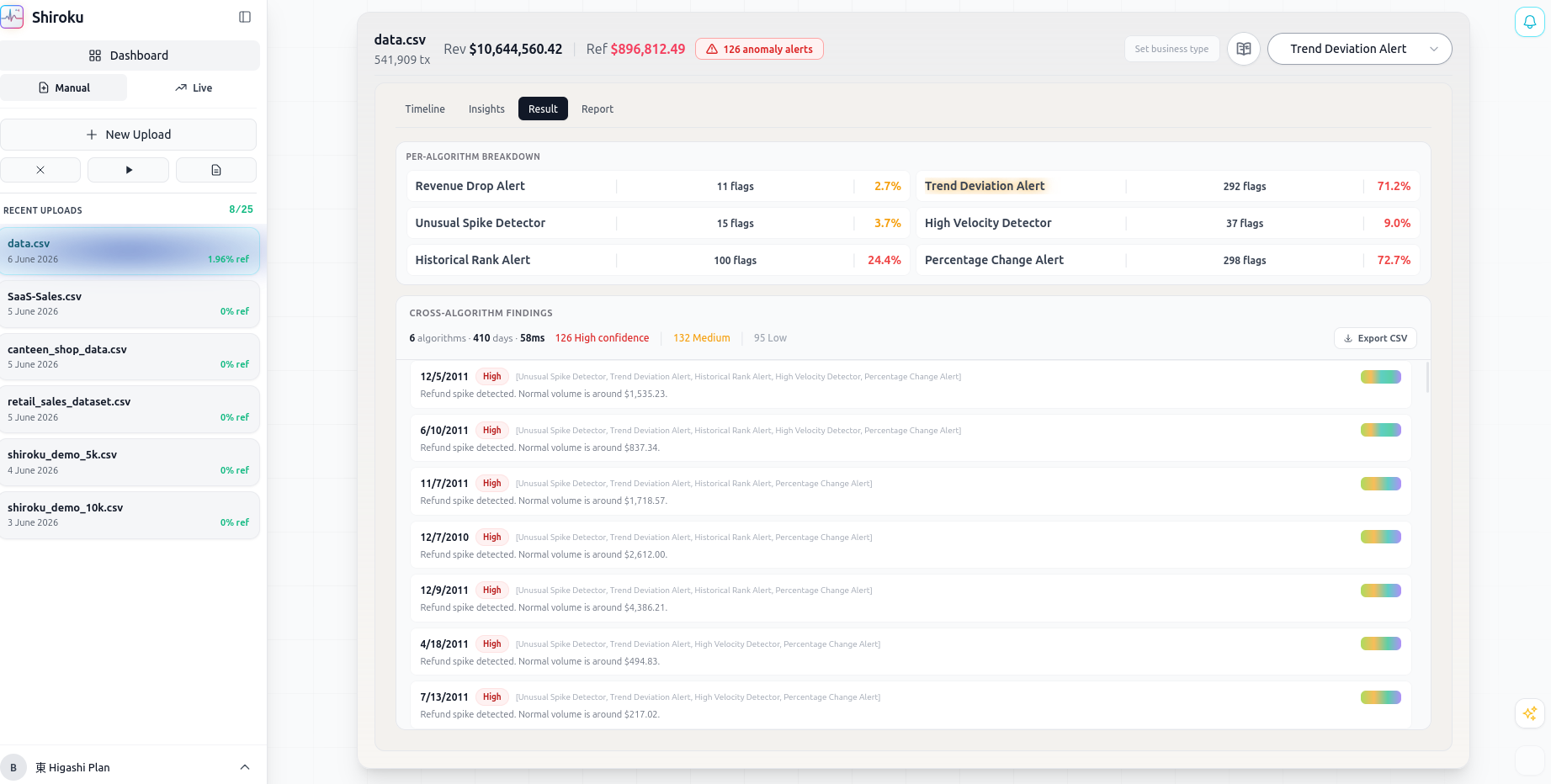
Task: Open the 12/5/2011 finding entry
Action: tap(911, 384)
